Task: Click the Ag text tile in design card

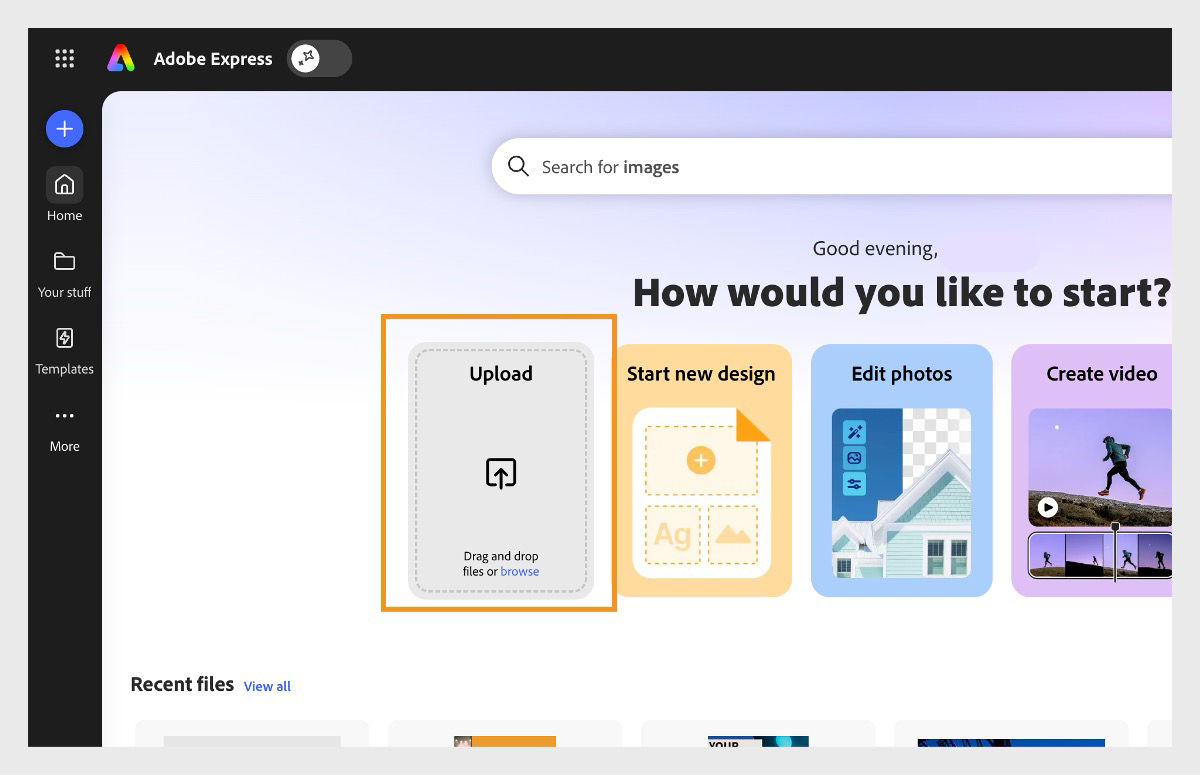Action: pyautogui.click(x=672, y=535)
